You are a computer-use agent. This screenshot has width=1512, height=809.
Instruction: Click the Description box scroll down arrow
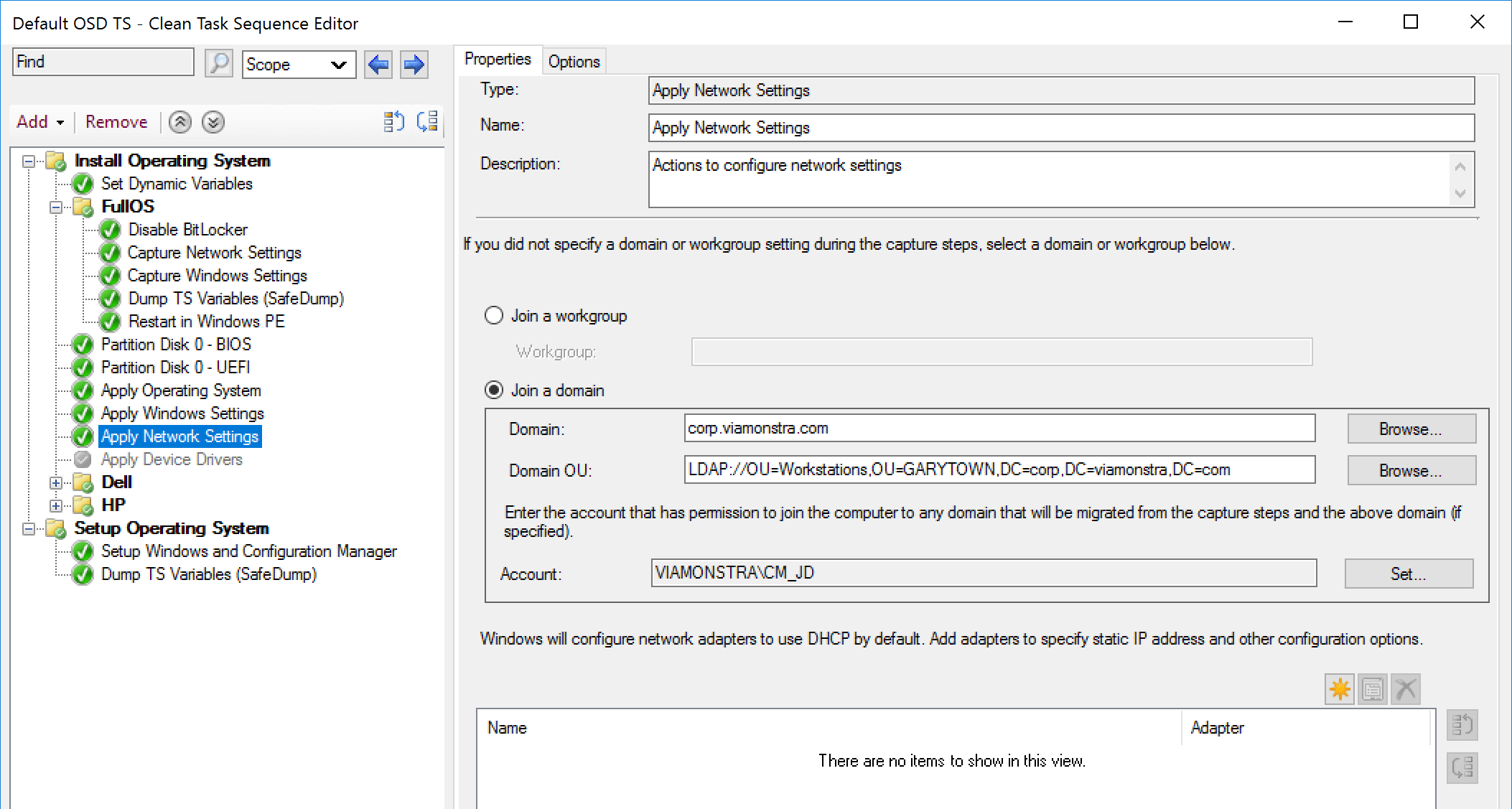(1460, 194)
